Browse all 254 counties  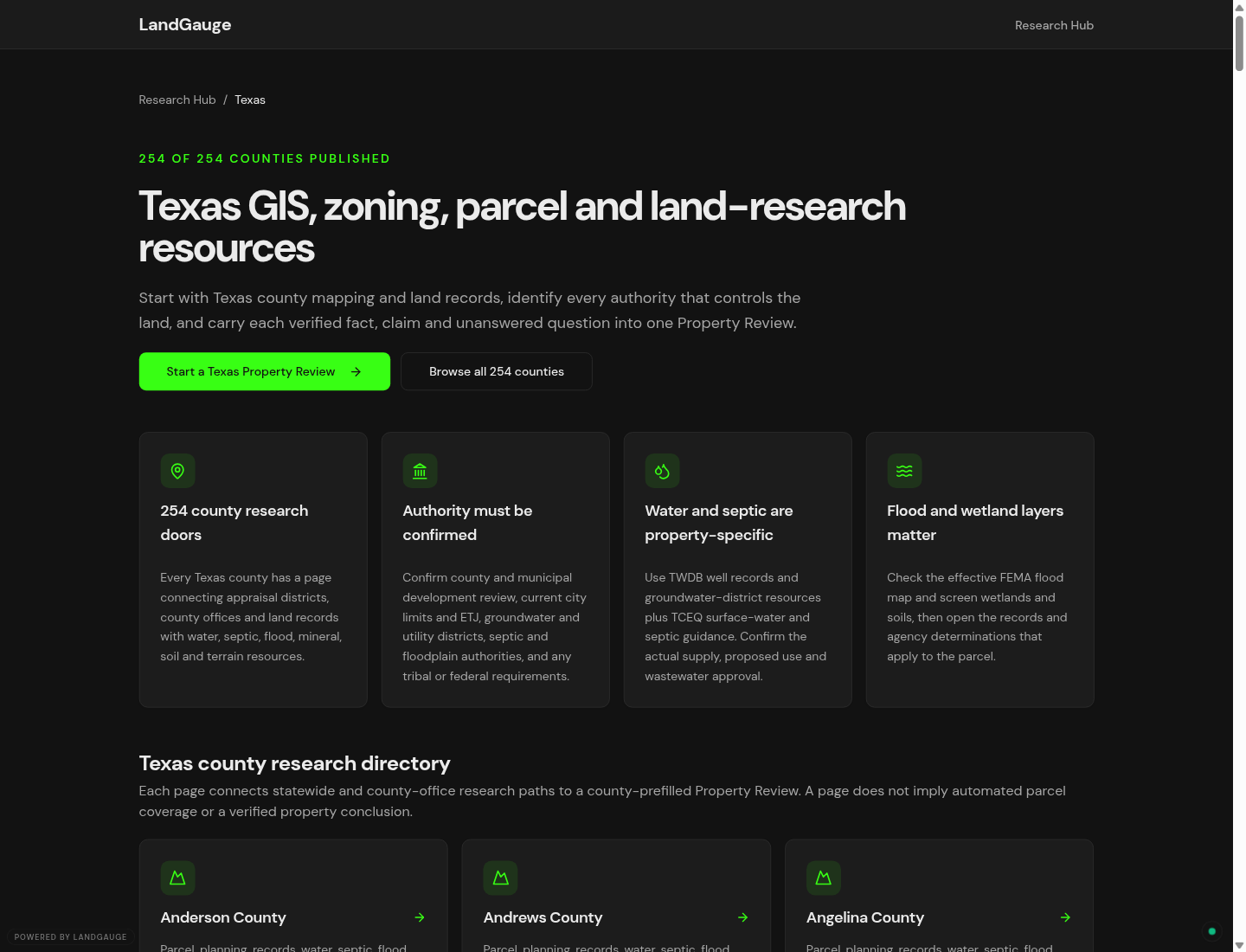[497, 371]
